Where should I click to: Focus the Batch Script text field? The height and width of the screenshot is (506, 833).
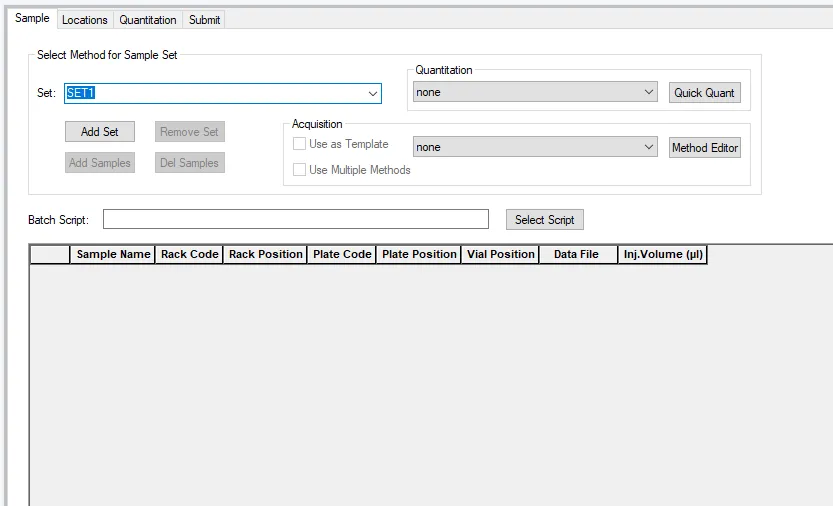[x=296, y=219]
